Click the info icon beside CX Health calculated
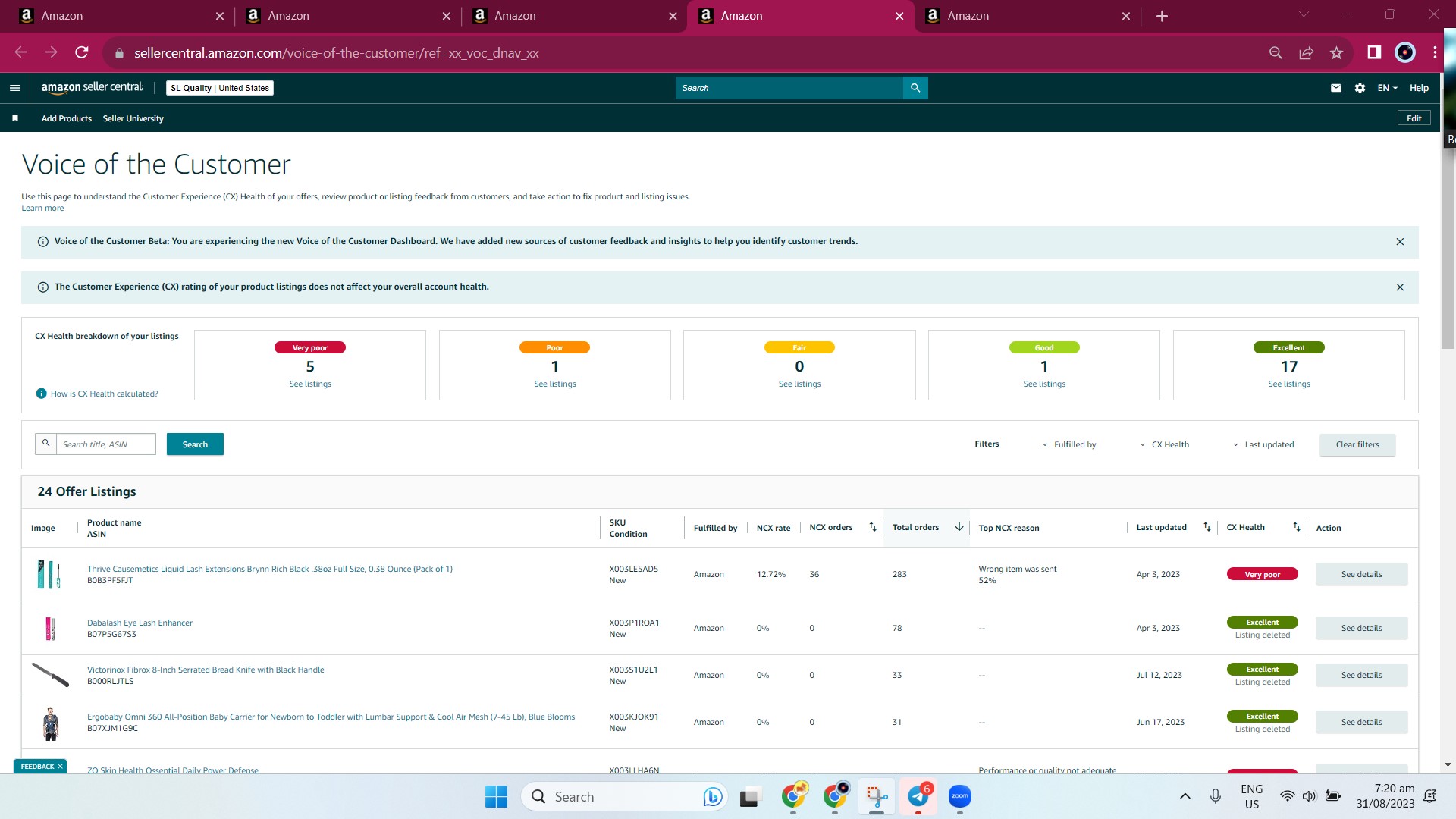Image resolution: width=1456 pixels, height=819 pixels. [x=42, y=394]
